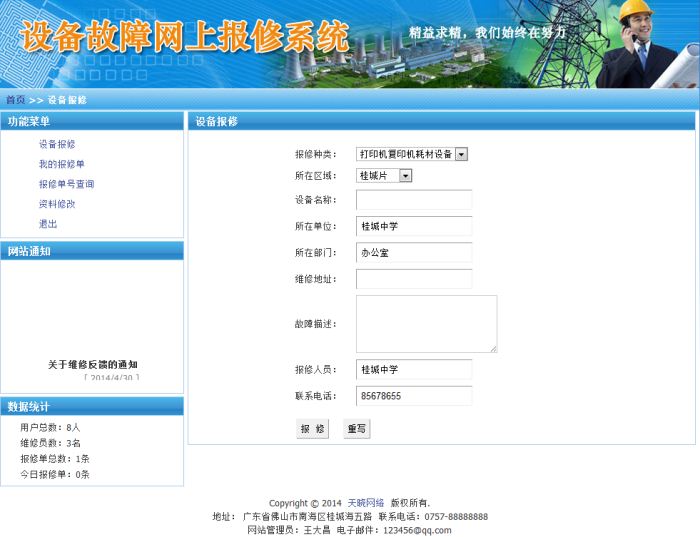
Task: Focus the 所在单位 text field
Action: pos(413,227)
